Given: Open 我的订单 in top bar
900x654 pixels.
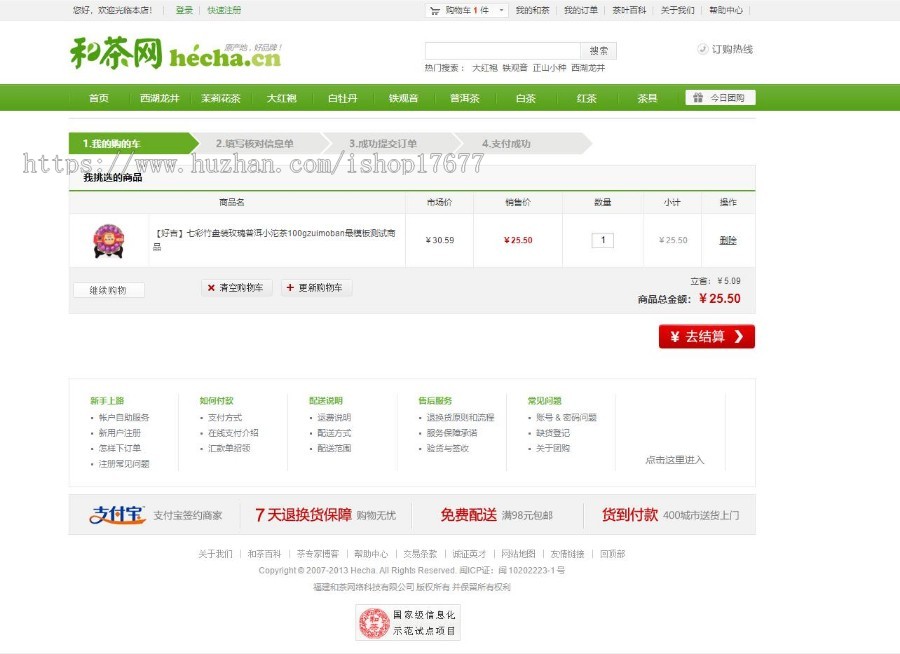Looking at the screenshot, I should pyautogui.click(x=580, y=10).
